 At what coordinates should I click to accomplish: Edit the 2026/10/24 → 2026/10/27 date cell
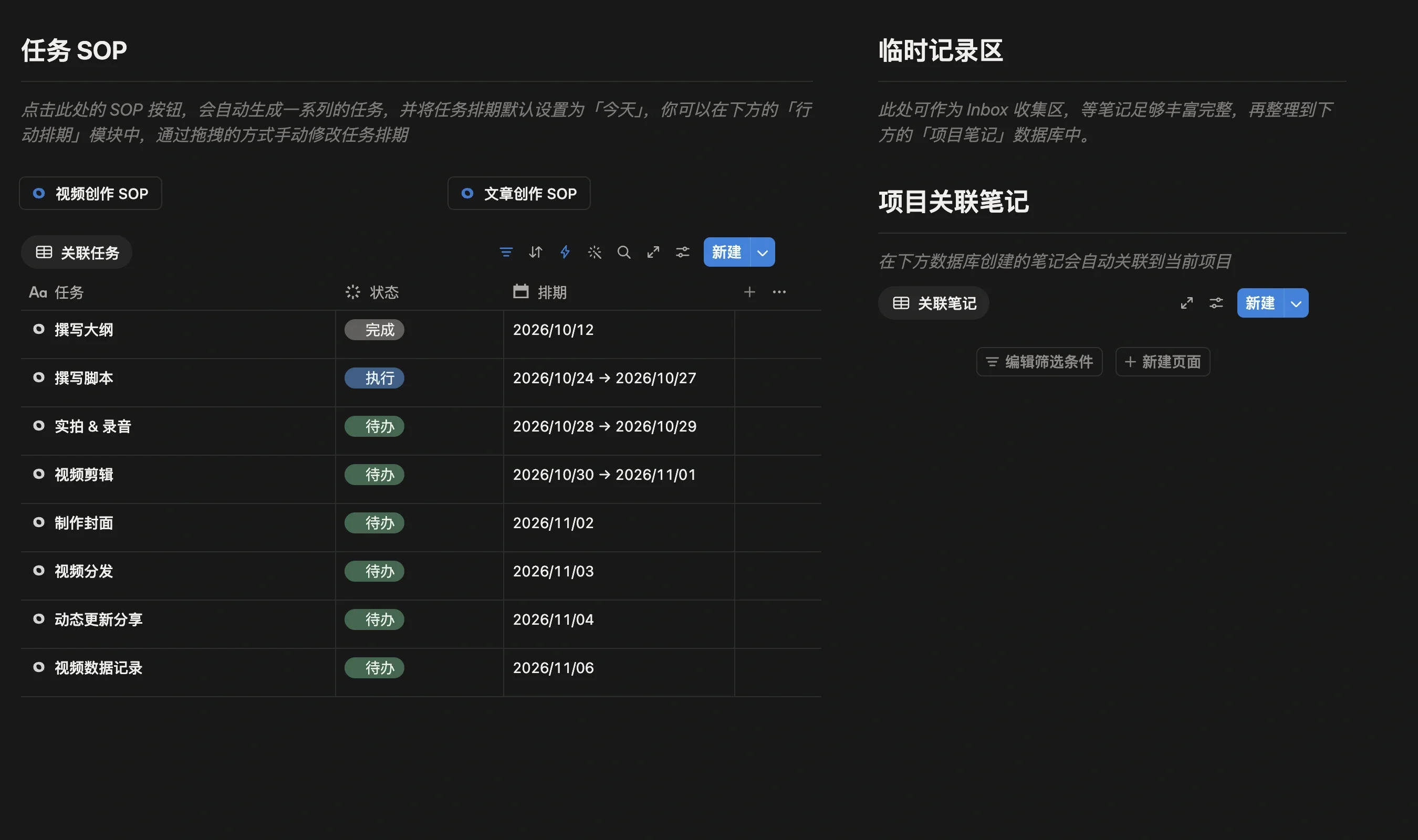[x=619, y=383]
